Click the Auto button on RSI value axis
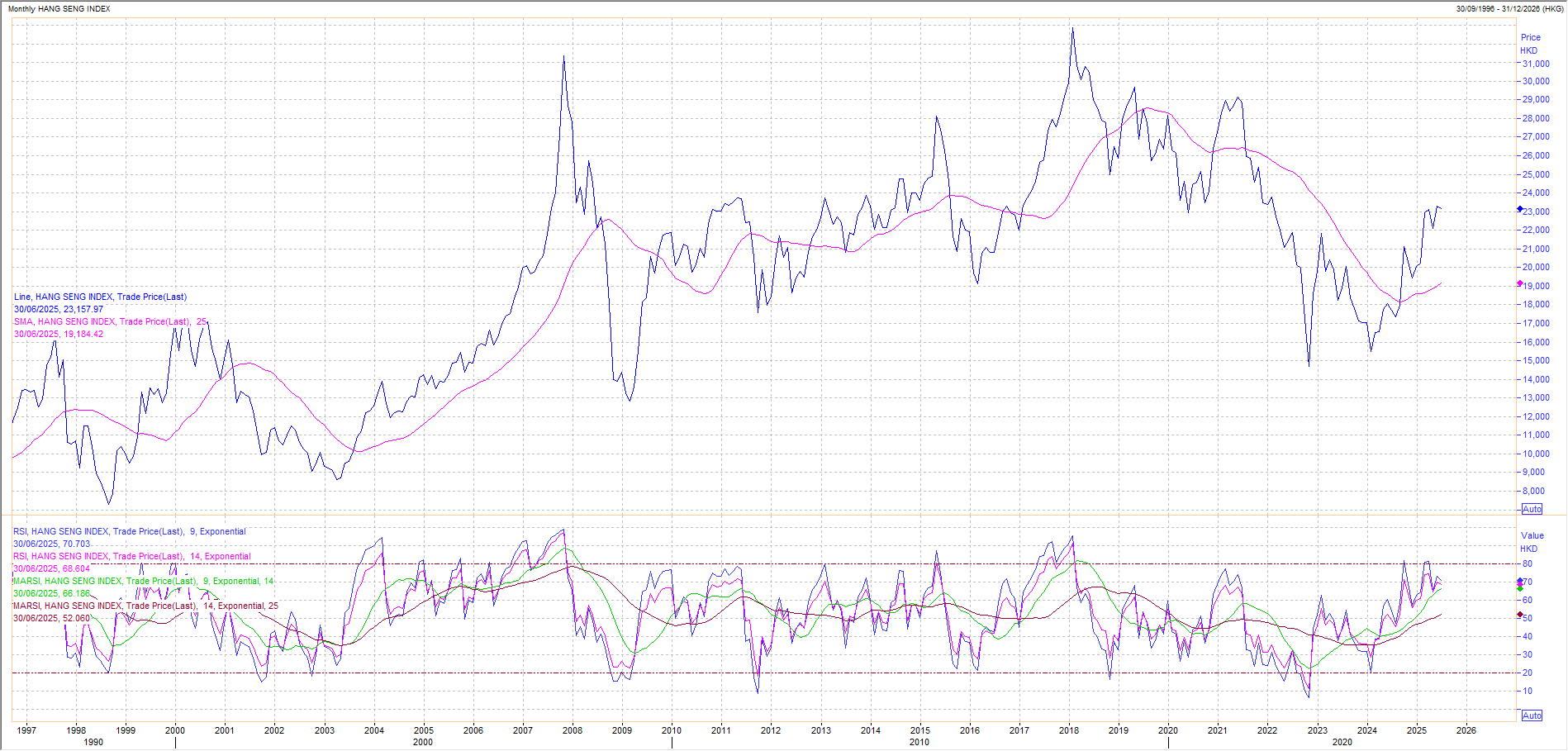The image size is (1568, 751). click(1532, 715)
